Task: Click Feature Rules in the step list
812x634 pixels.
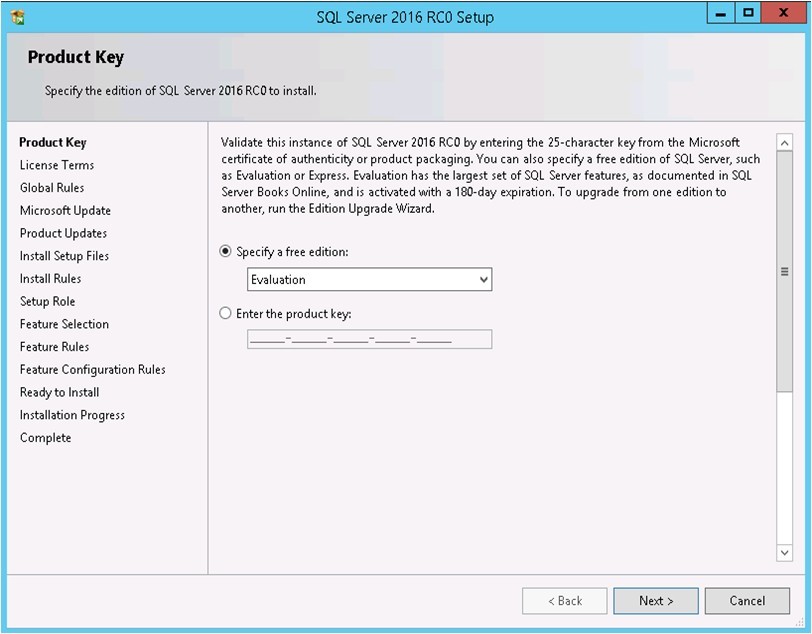Action: (x=54, y=347)
